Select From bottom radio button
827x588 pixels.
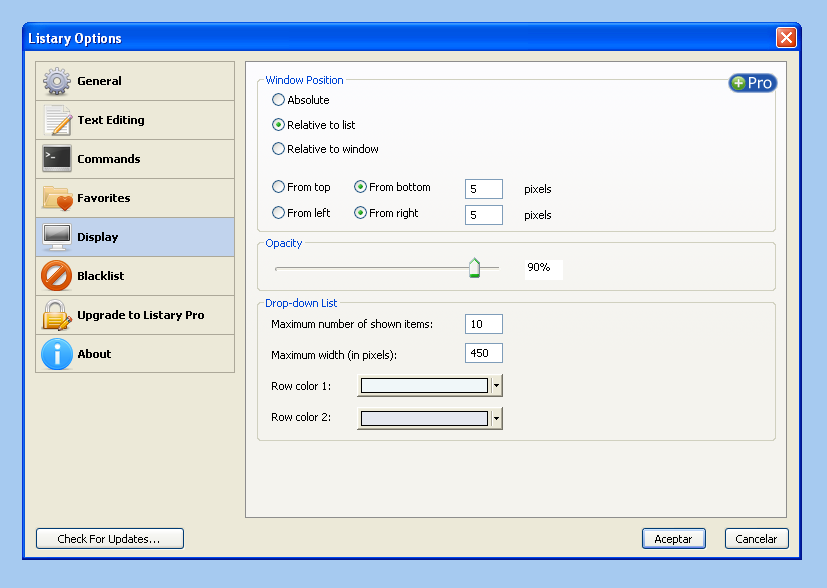[x=360, y=187]
